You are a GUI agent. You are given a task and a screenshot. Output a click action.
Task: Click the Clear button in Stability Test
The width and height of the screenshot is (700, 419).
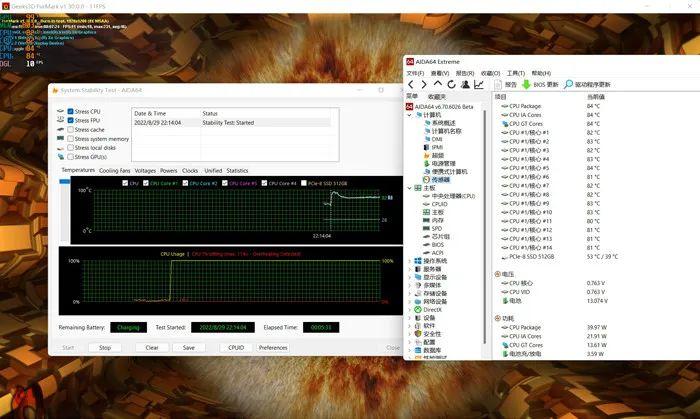point(152,348)
